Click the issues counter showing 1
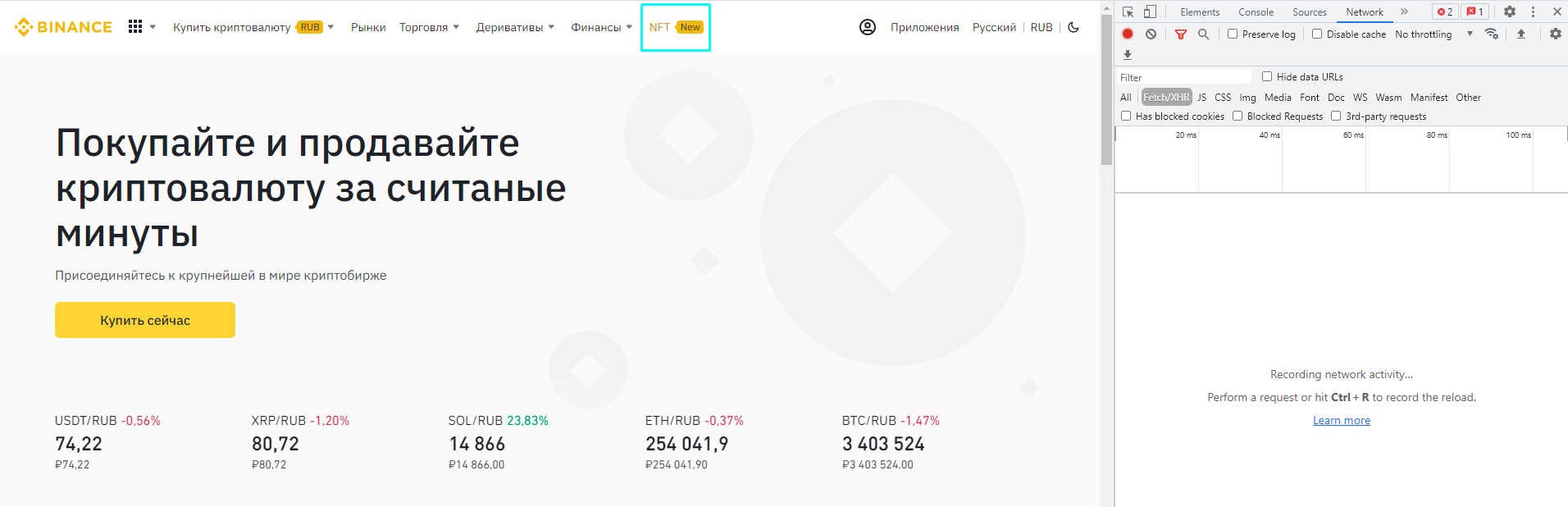This screenshot has width=1568, height=507. point(1475,11)
